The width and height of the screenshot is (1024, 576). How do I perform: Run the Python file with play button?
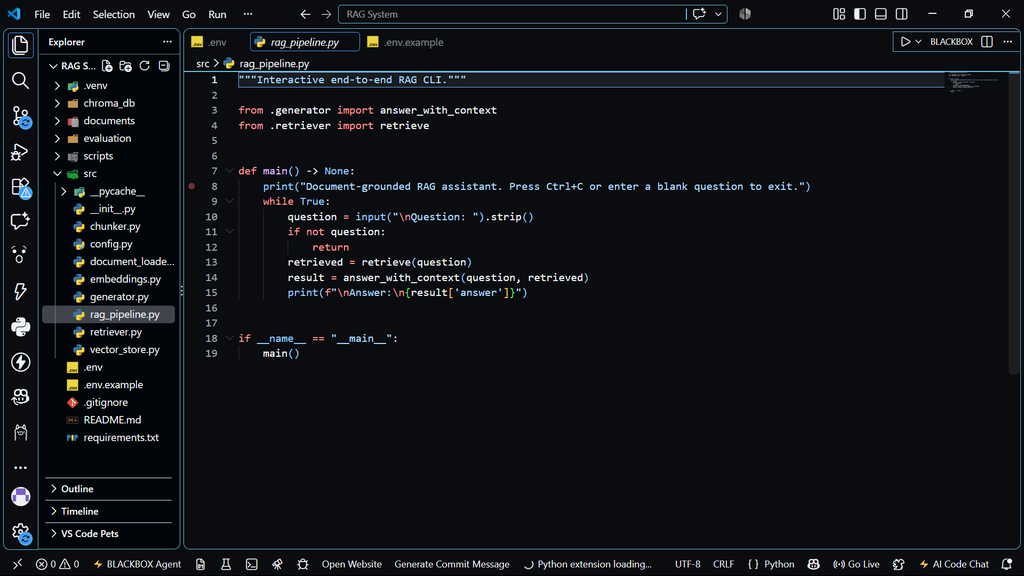905,42
